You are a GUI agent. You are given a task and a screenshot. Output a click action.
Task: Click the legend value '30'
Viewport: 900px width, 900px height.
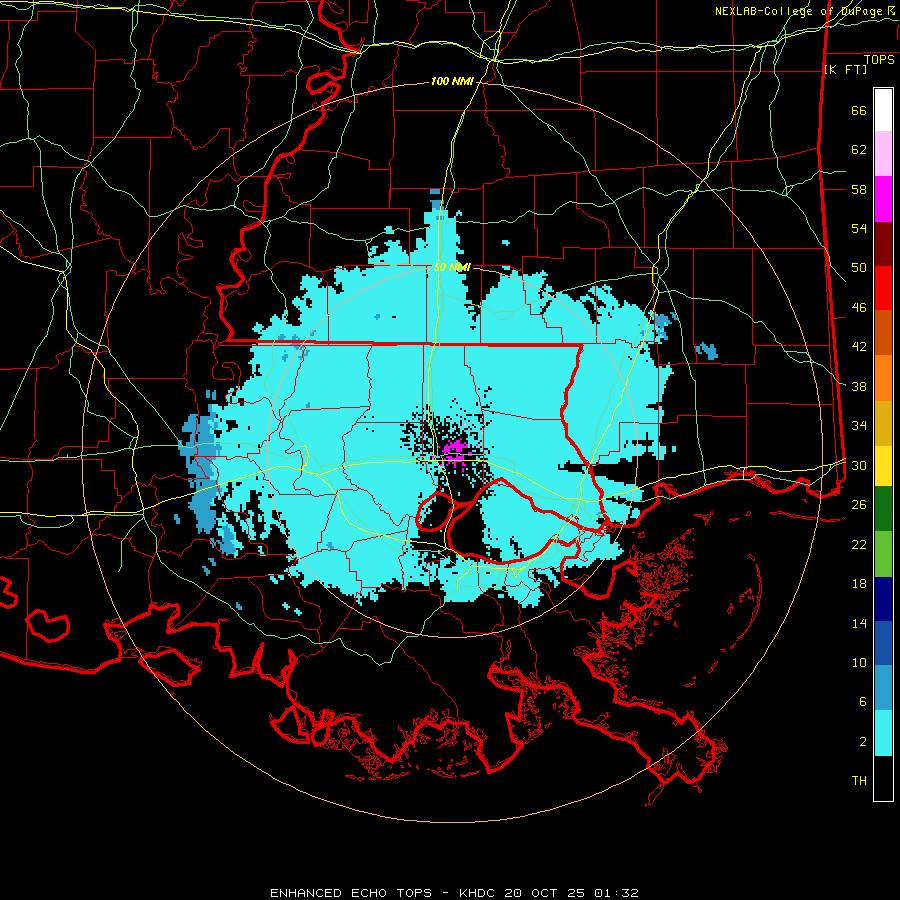click(x=859, y=465)
